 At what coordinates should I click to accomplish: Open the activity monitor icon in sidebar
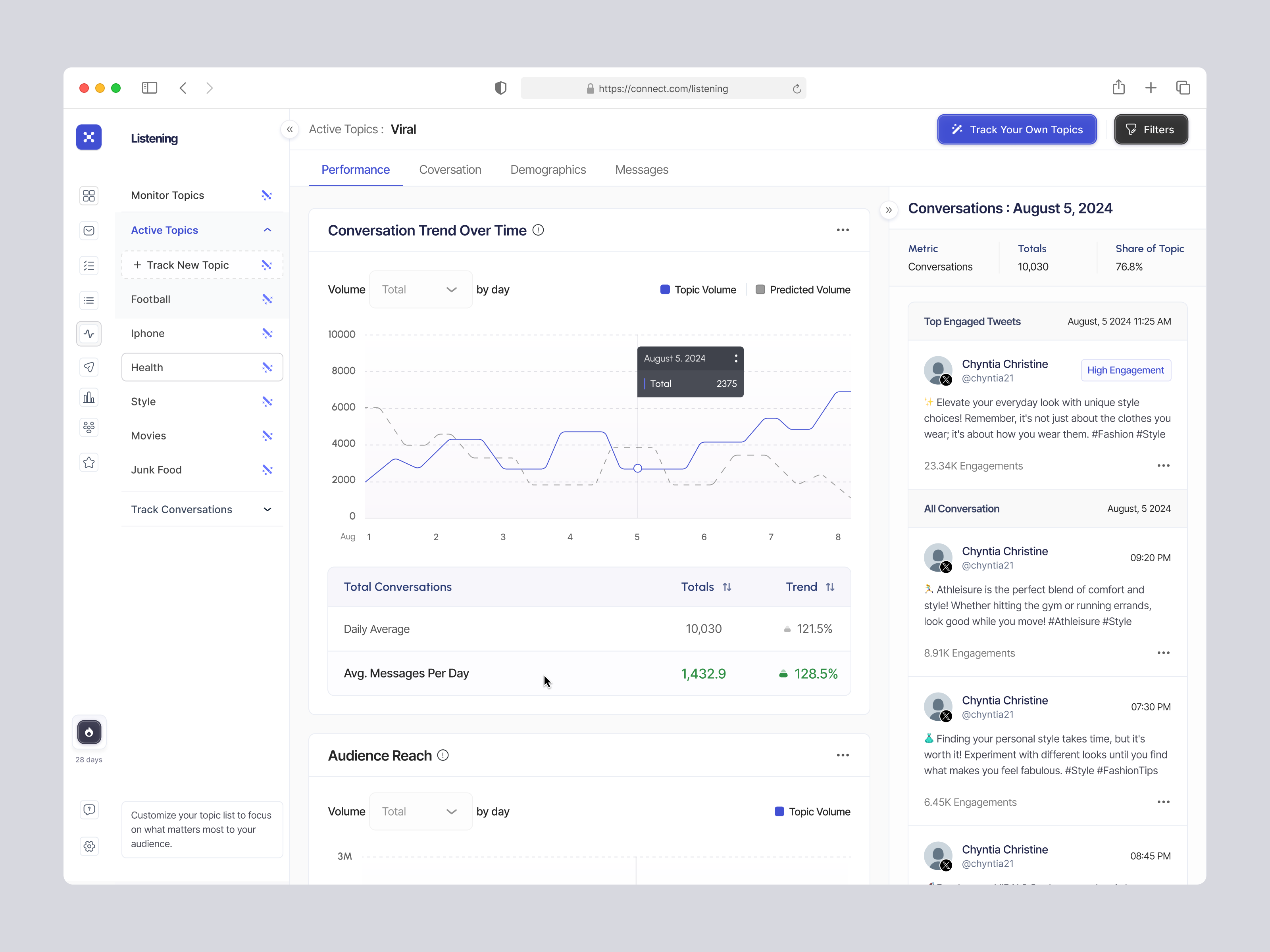pos(89,334)
